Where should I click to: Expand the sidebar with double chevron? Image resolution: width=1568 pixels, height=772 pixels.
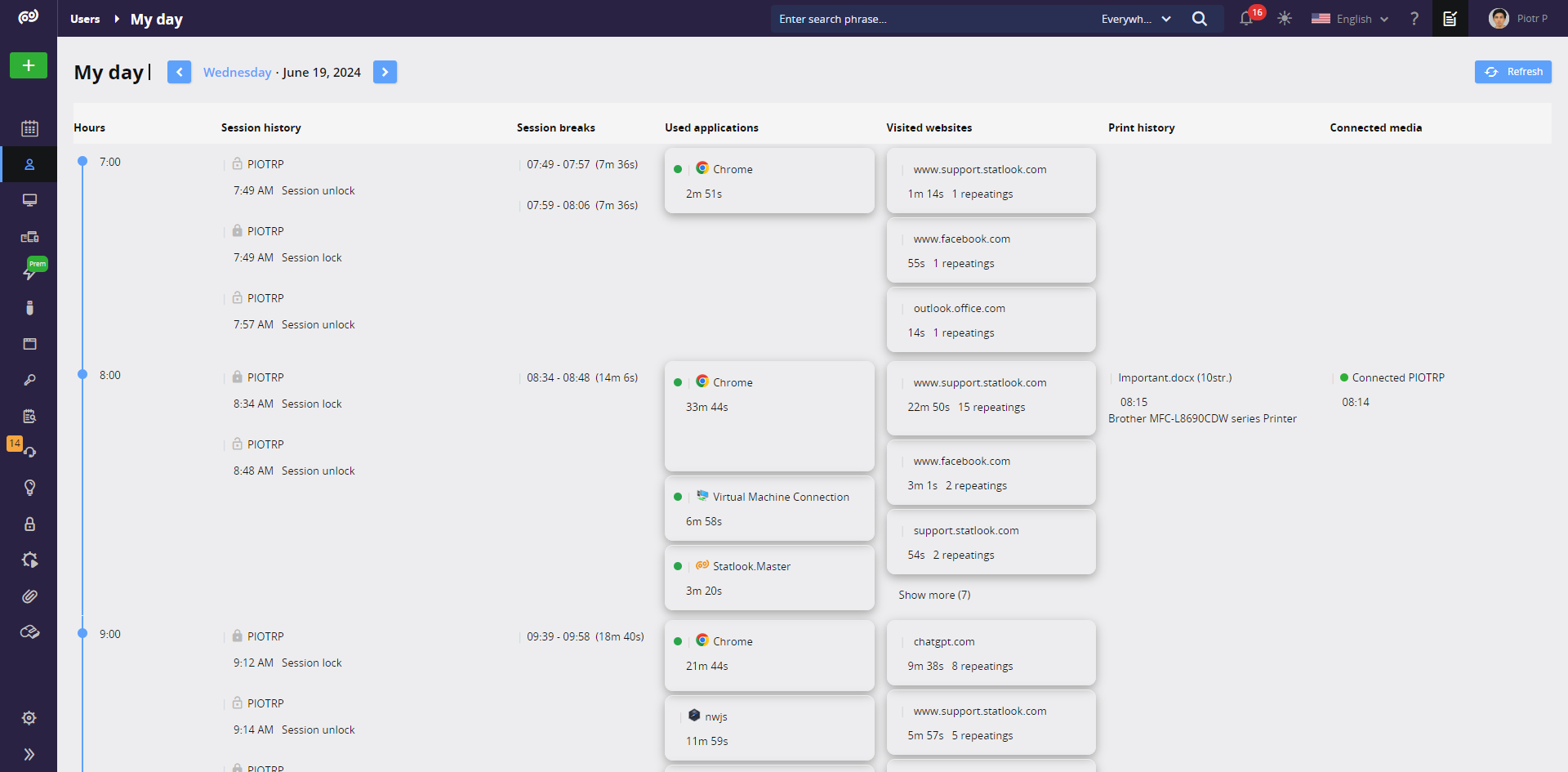29,754
